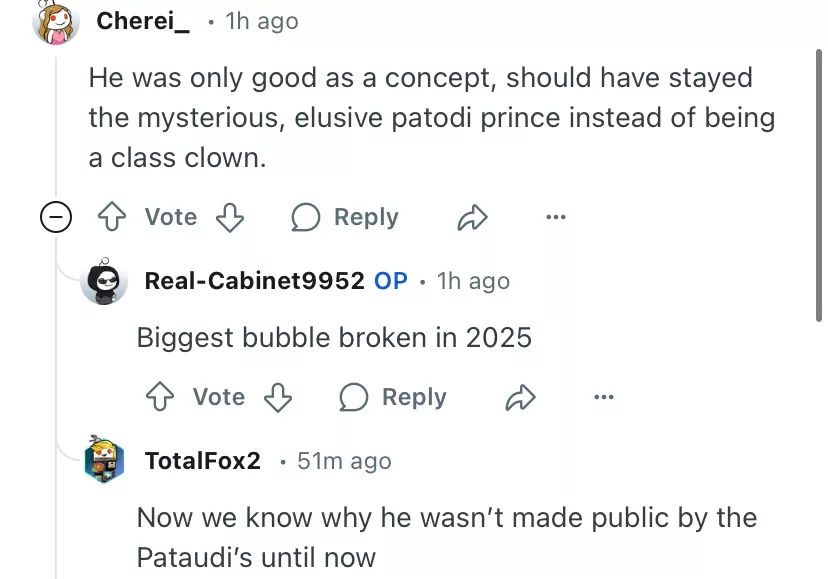Downvote Real-Cabinet9952's reply
This screenshot has width=828, height=579.
[x=278, y=397]
